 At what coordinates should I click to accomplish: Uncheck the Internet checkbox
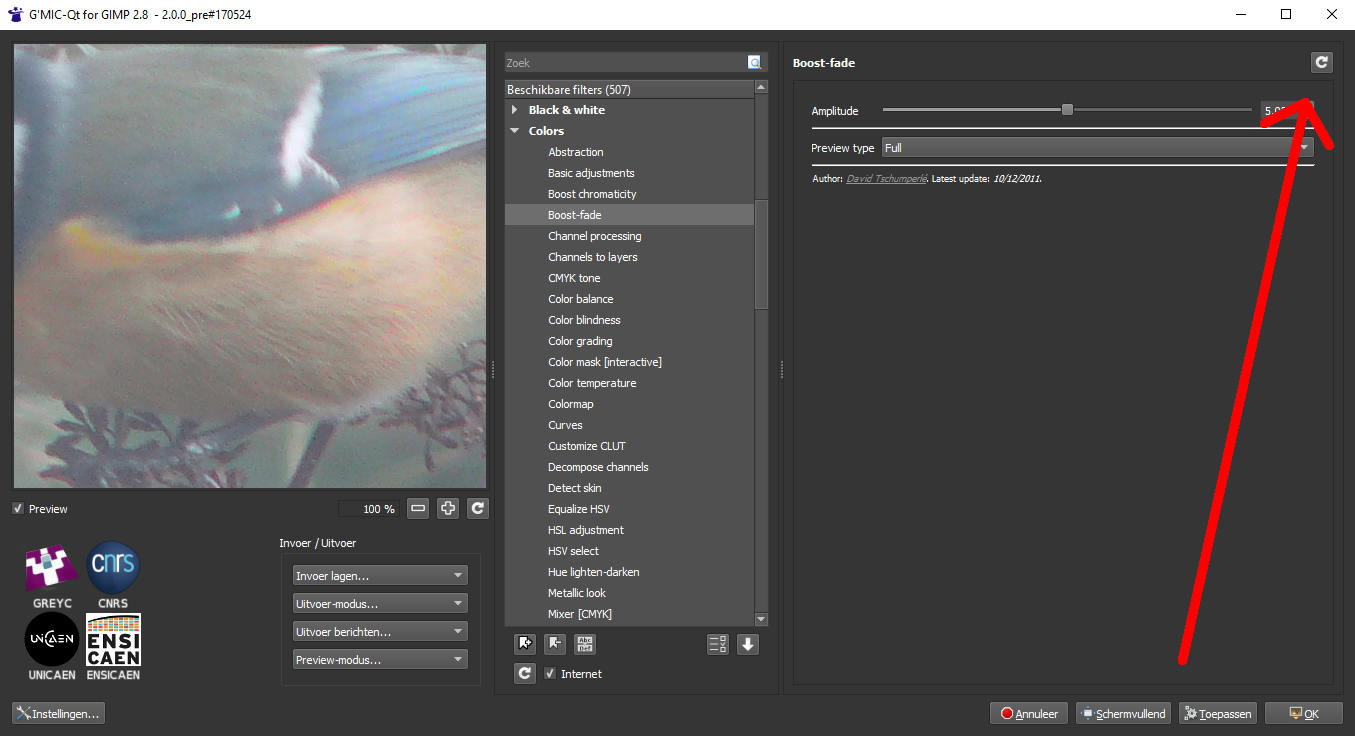click(x=550, y=674)
